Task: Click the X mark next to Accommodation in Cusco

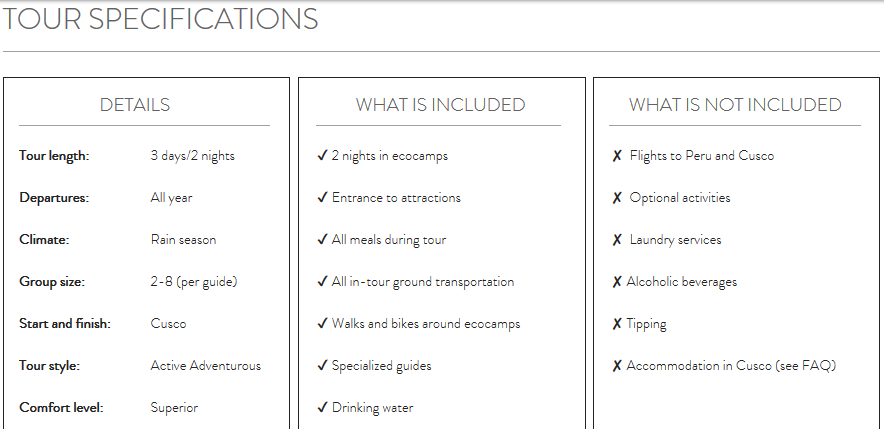Action: point(617,366)
